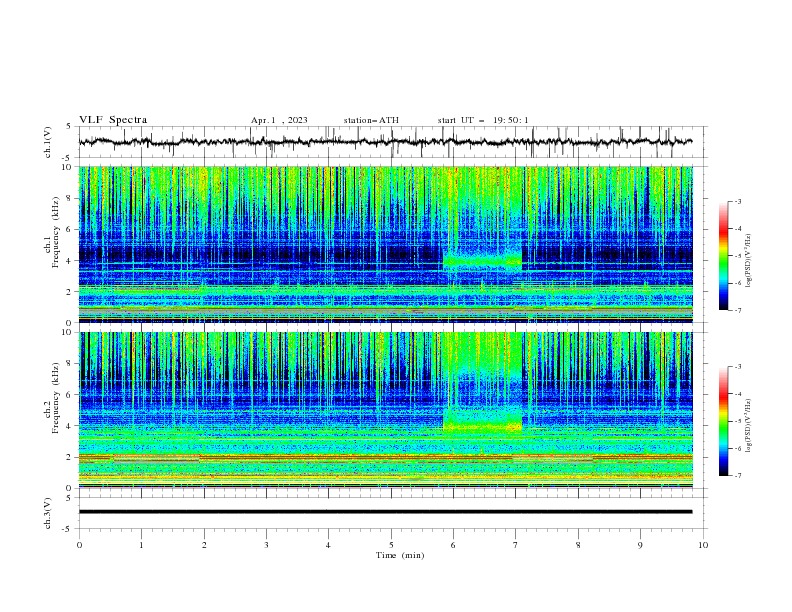Click the "VLF Spectra" plot title
The height and width of the screenshot is (612, 792).
pyautogui.click(x=113, y=120)
